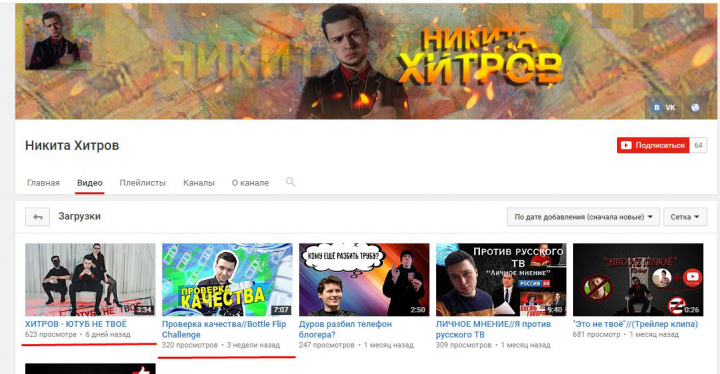This screenshot has width=720, height=374.
Task: Click the text 623 просмотра
Action: 51,334
